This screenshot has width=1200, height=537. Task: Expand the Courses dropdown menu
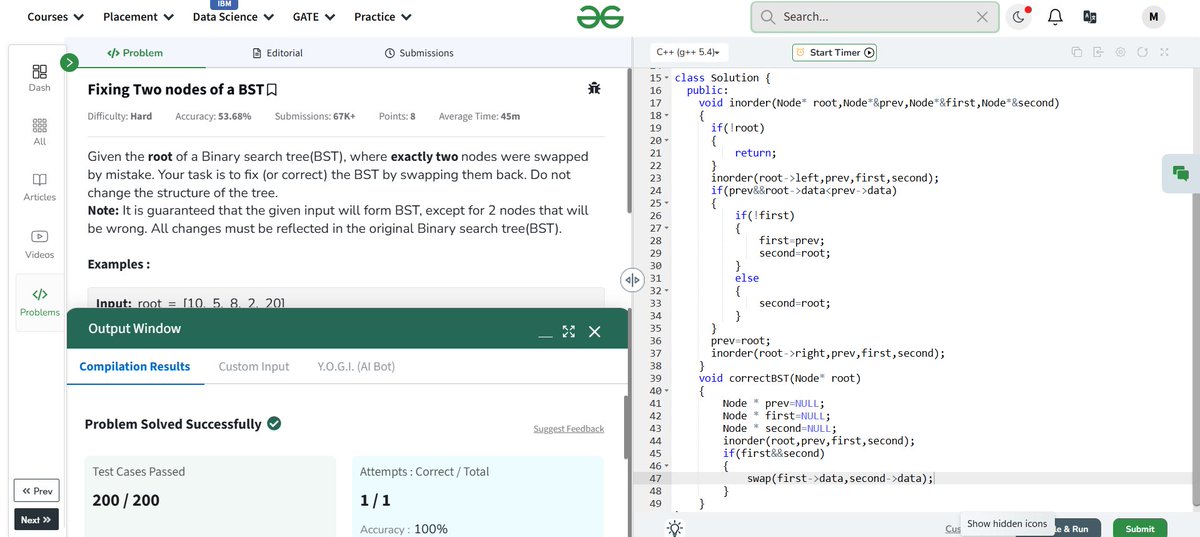point(55,17)
